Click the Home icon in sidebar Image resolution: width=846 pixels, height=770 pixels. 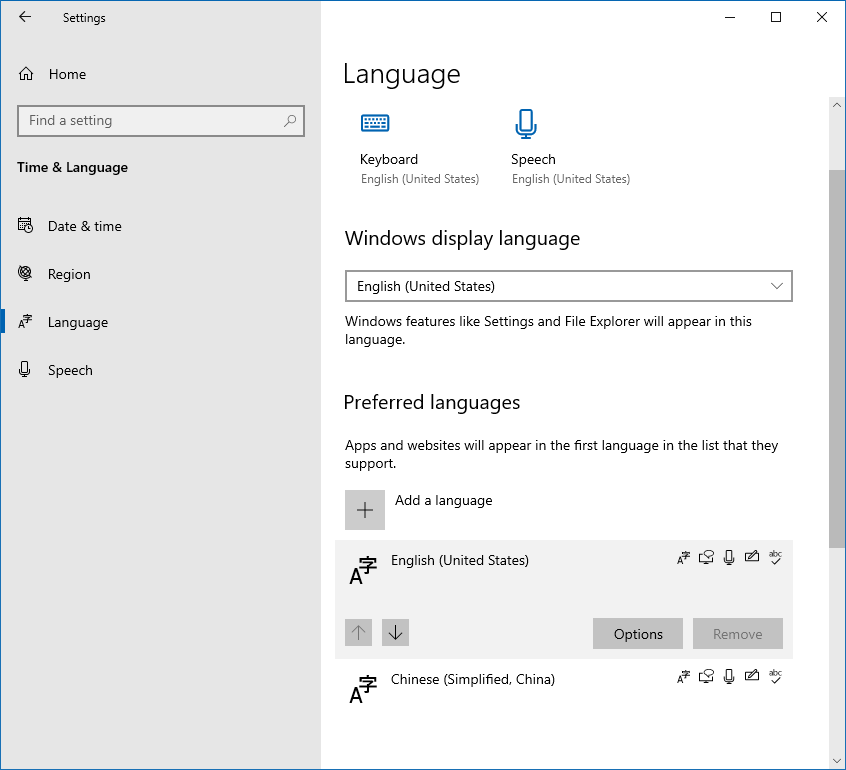(26, 74)
